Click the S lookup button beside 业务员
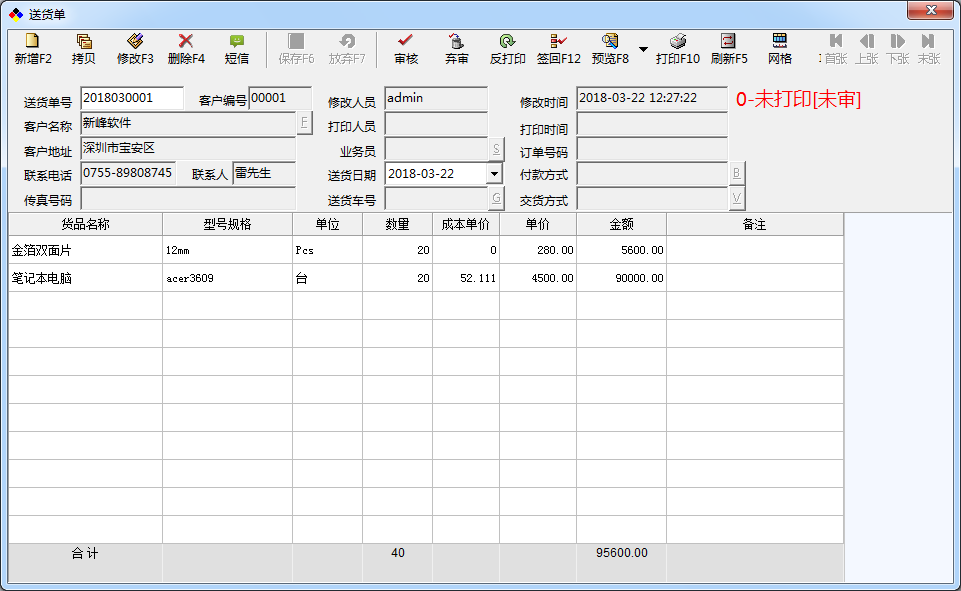The image size is (961, 591). click(x=496, y=148)
